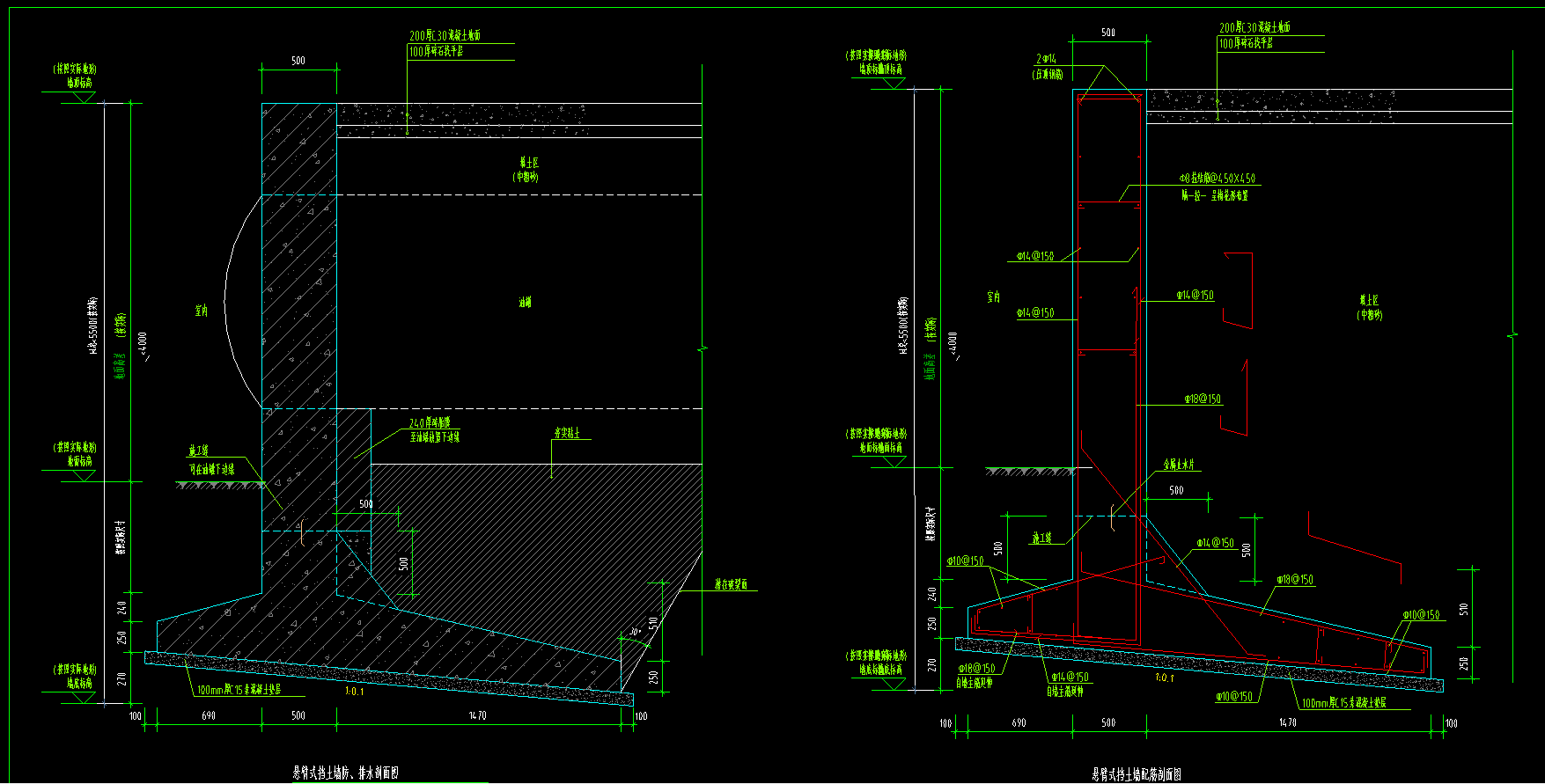Select 100厚碎石找平层 in the left drawing

436,52
